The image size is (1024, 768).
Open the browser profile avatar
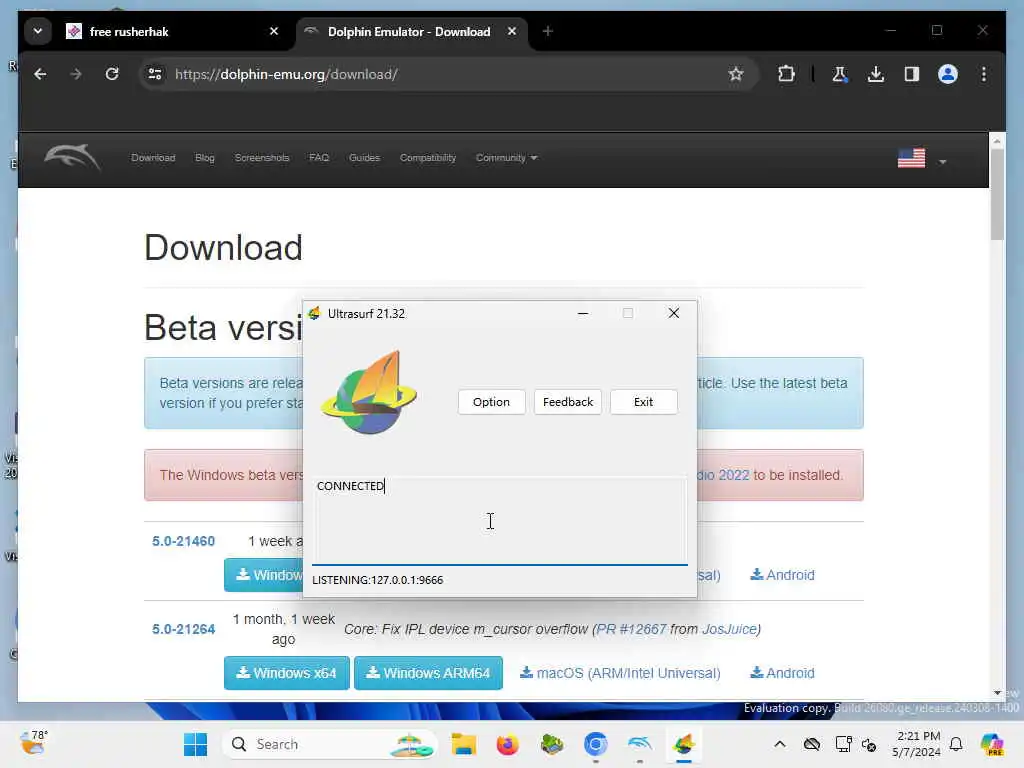948,74
